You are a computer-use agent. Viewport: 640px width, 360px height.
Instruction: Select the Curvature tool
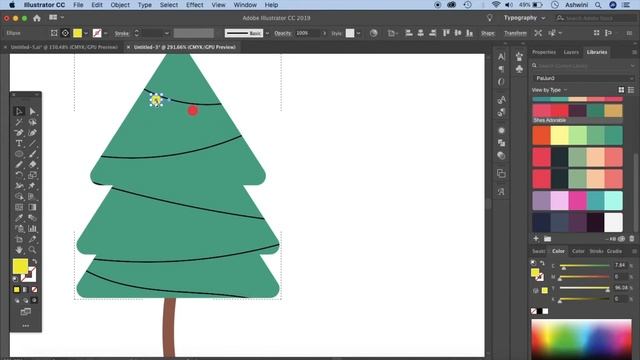coord(33,133)
